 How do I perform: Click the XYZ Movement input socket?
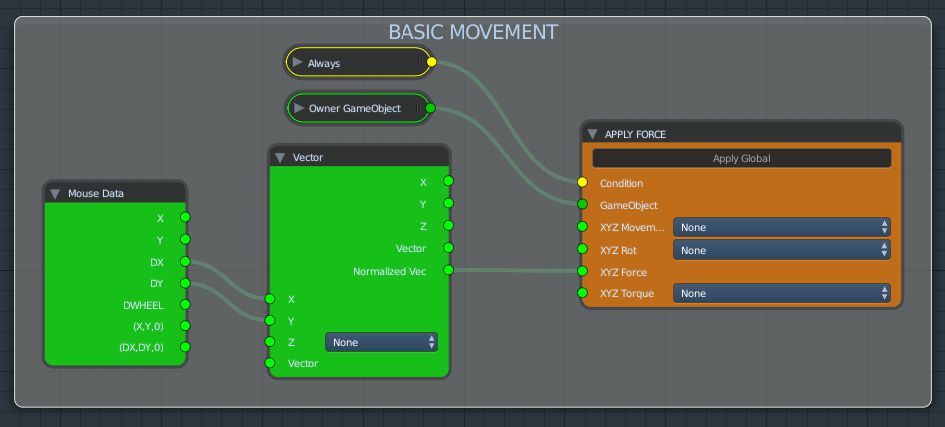coord(582,227)
